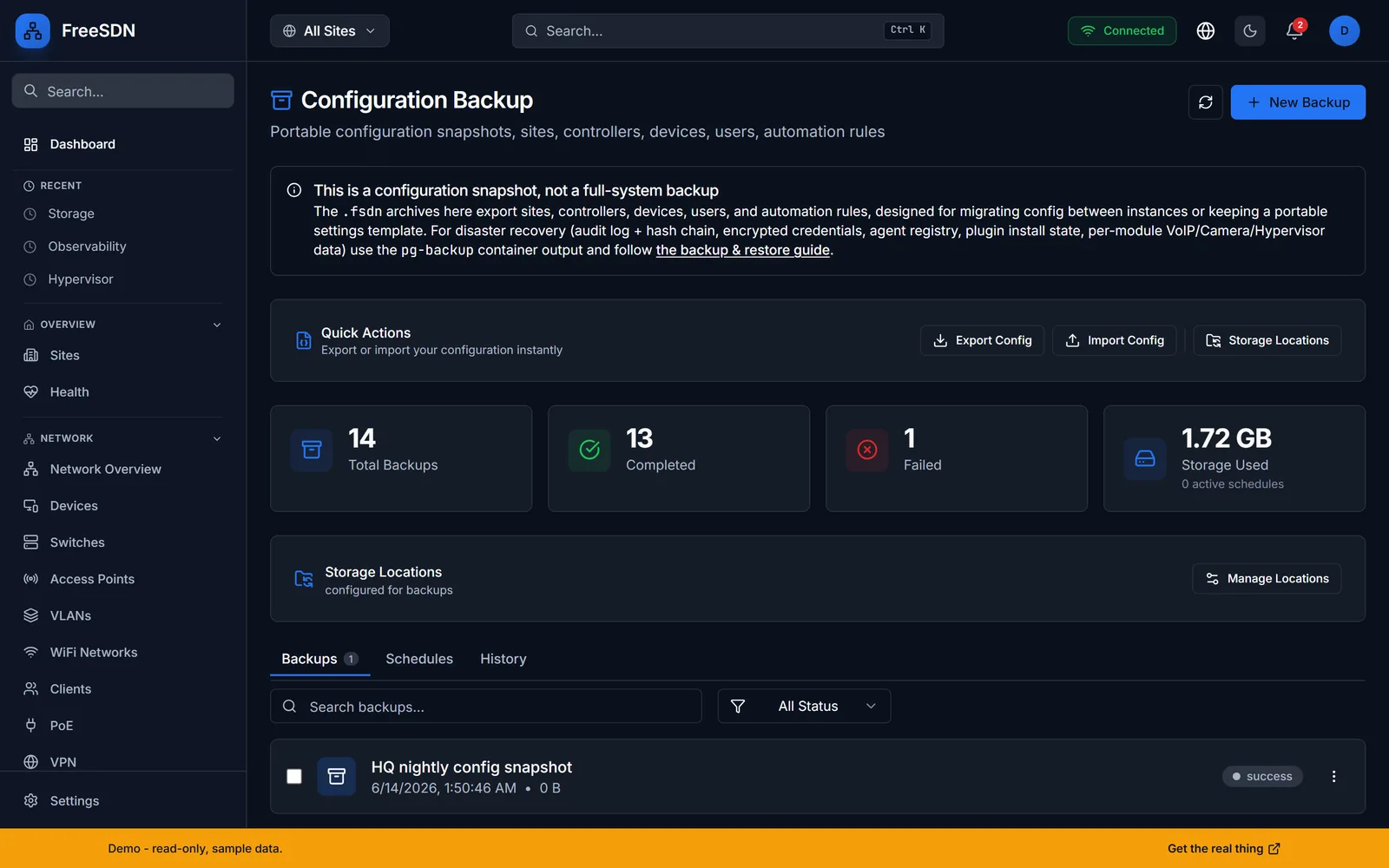Click the success status badge

1262,776
